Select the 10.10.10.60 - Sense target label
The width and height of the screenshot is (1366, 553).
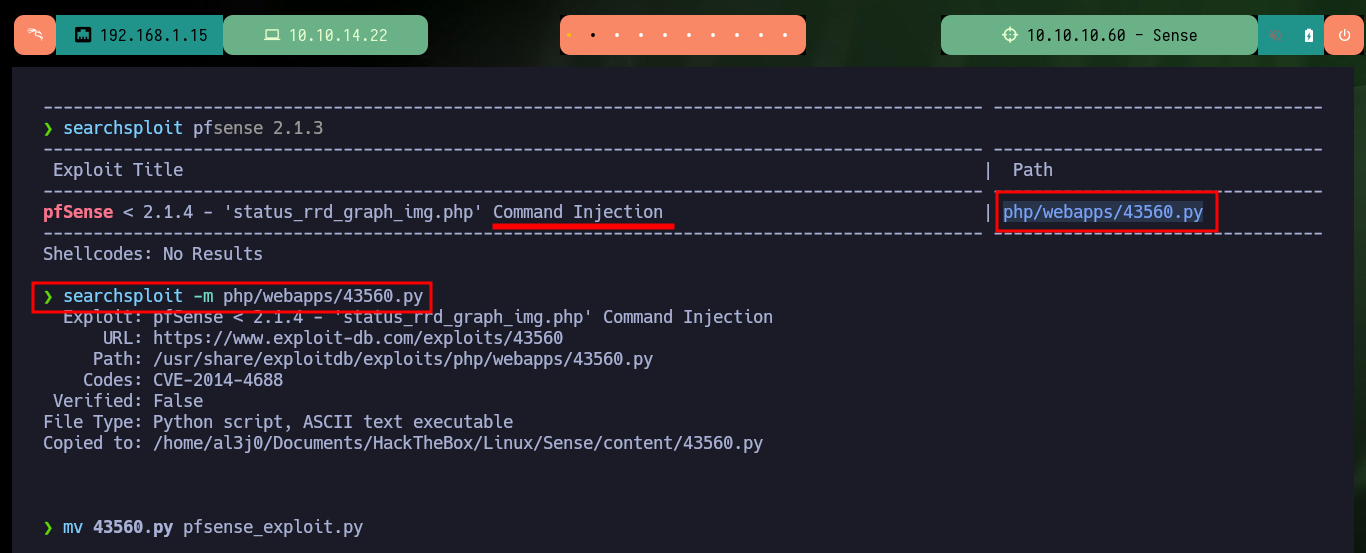click(1112, 35)
